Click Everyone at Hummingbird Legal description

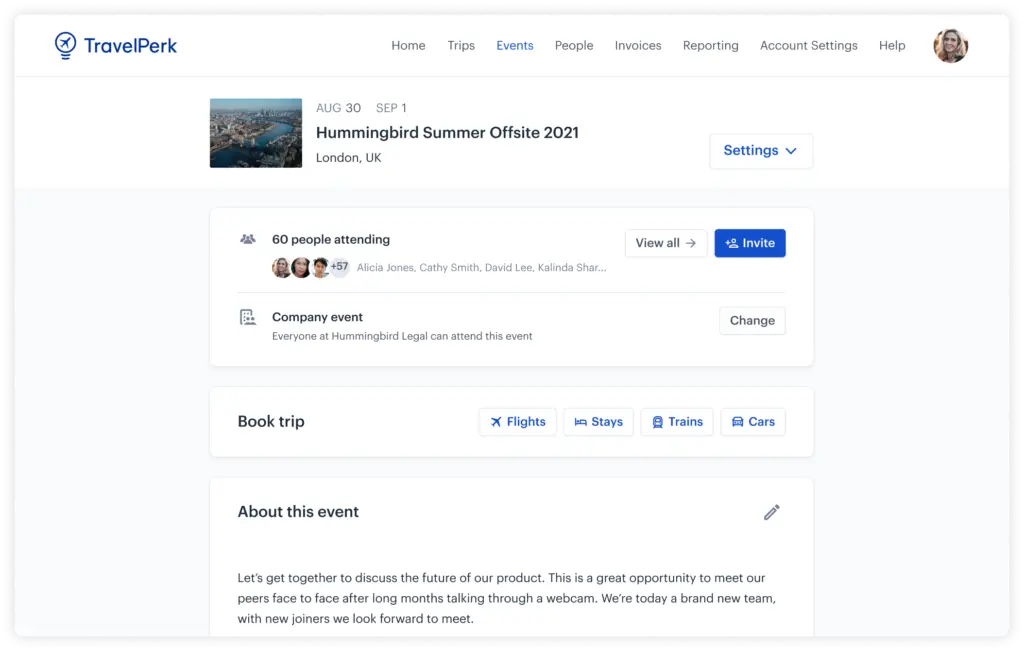coord(402,336)
